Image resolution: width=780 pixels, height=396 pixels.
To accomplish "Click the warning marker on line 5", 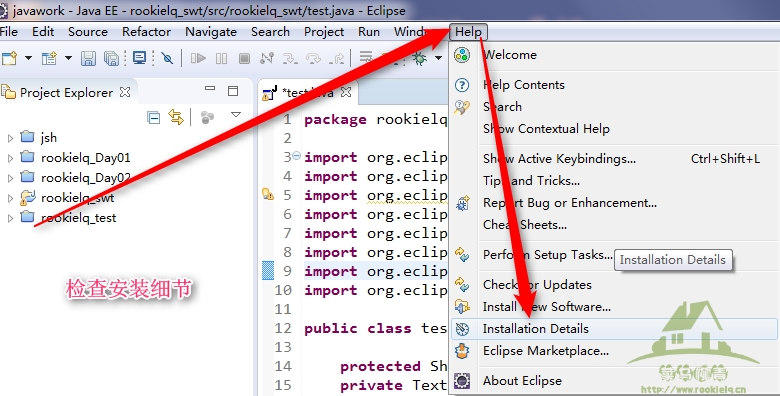I will (x=268, y=195).
